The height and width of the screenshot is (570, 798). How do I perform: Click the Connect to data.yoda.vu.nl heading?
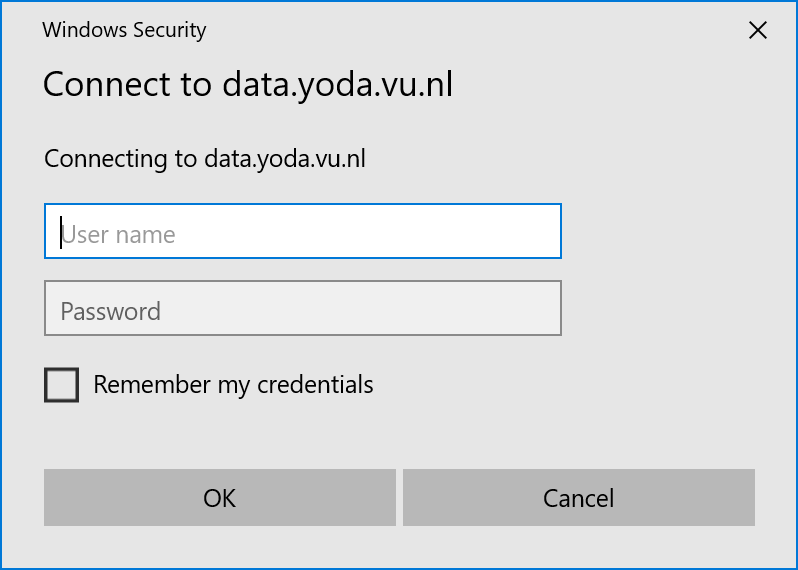[247, 84]
